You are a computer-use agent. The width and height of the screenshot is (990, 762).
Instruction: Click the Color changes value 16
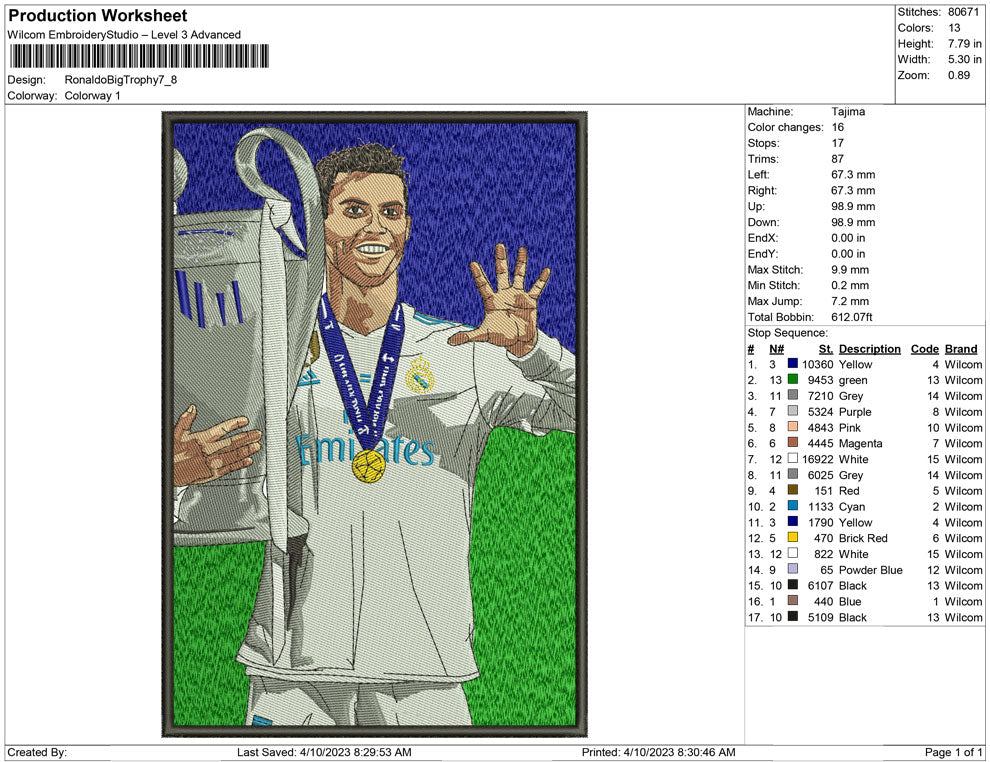tap(838, 128)
